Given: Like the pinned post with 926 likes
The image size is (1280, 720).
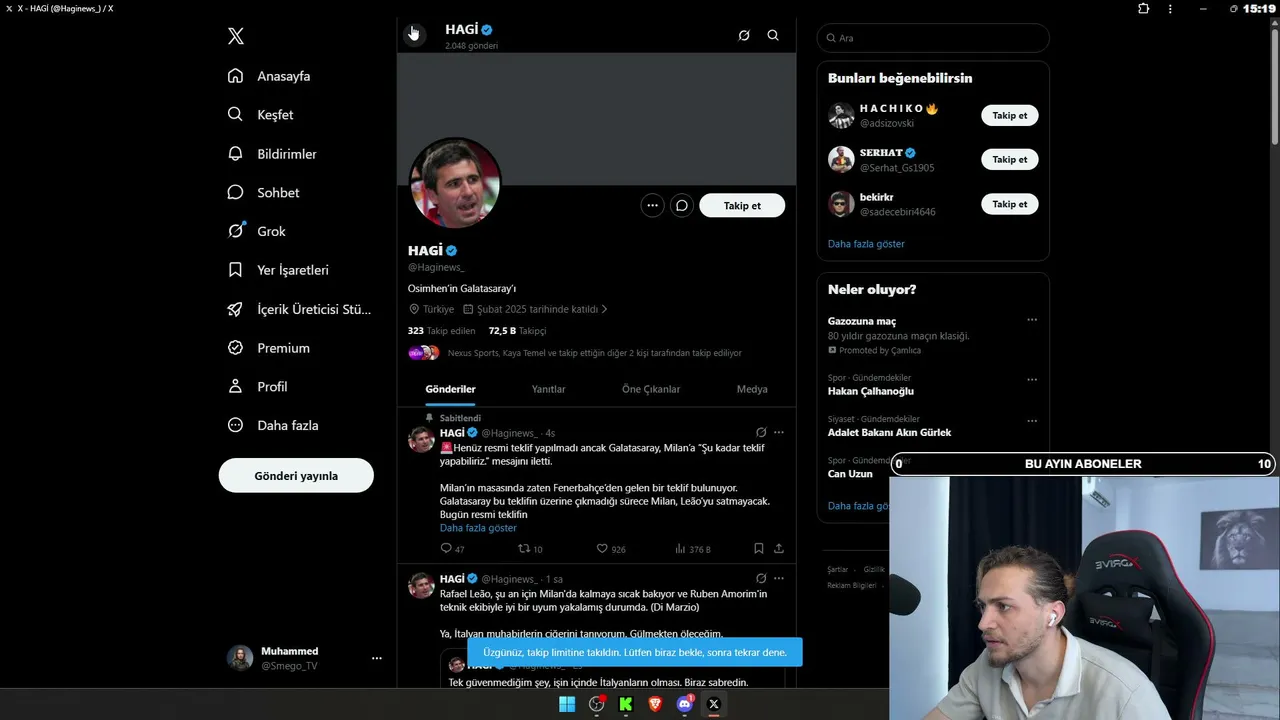Looking at the screenshot, I should [611, 549].
